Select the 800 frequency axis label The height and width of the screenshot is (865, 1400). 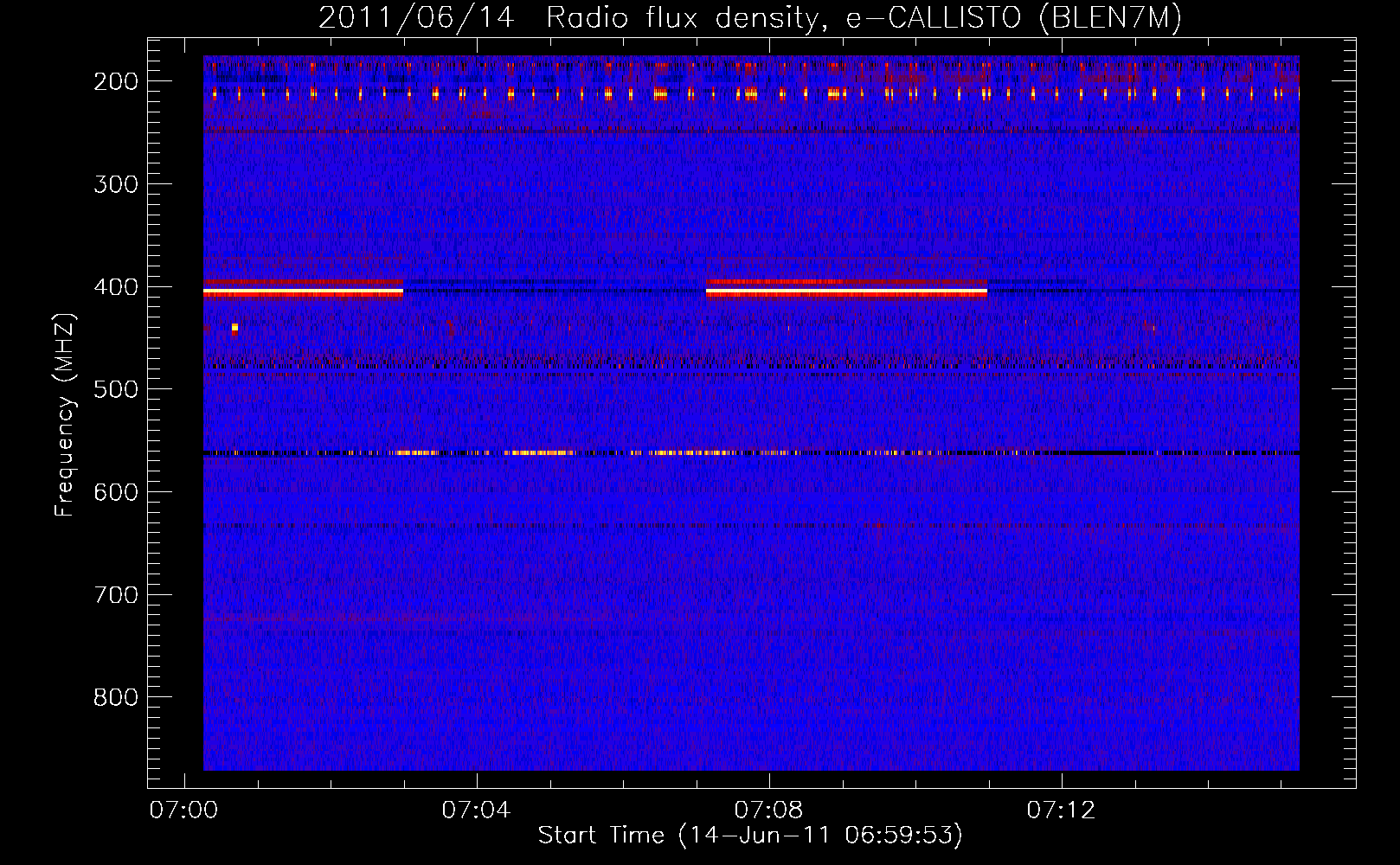point(116,697)
